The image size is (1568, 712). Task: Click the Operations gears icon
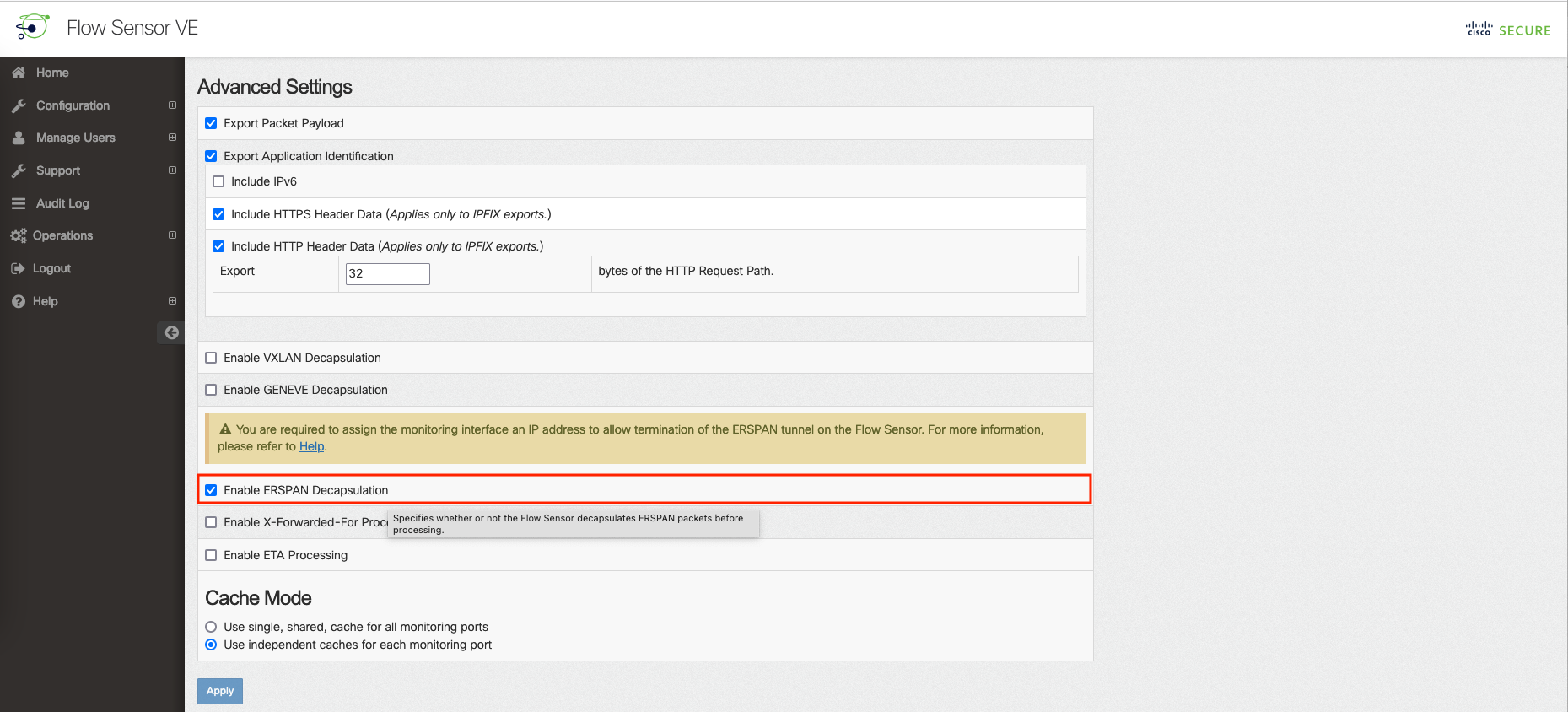[19, 236]
